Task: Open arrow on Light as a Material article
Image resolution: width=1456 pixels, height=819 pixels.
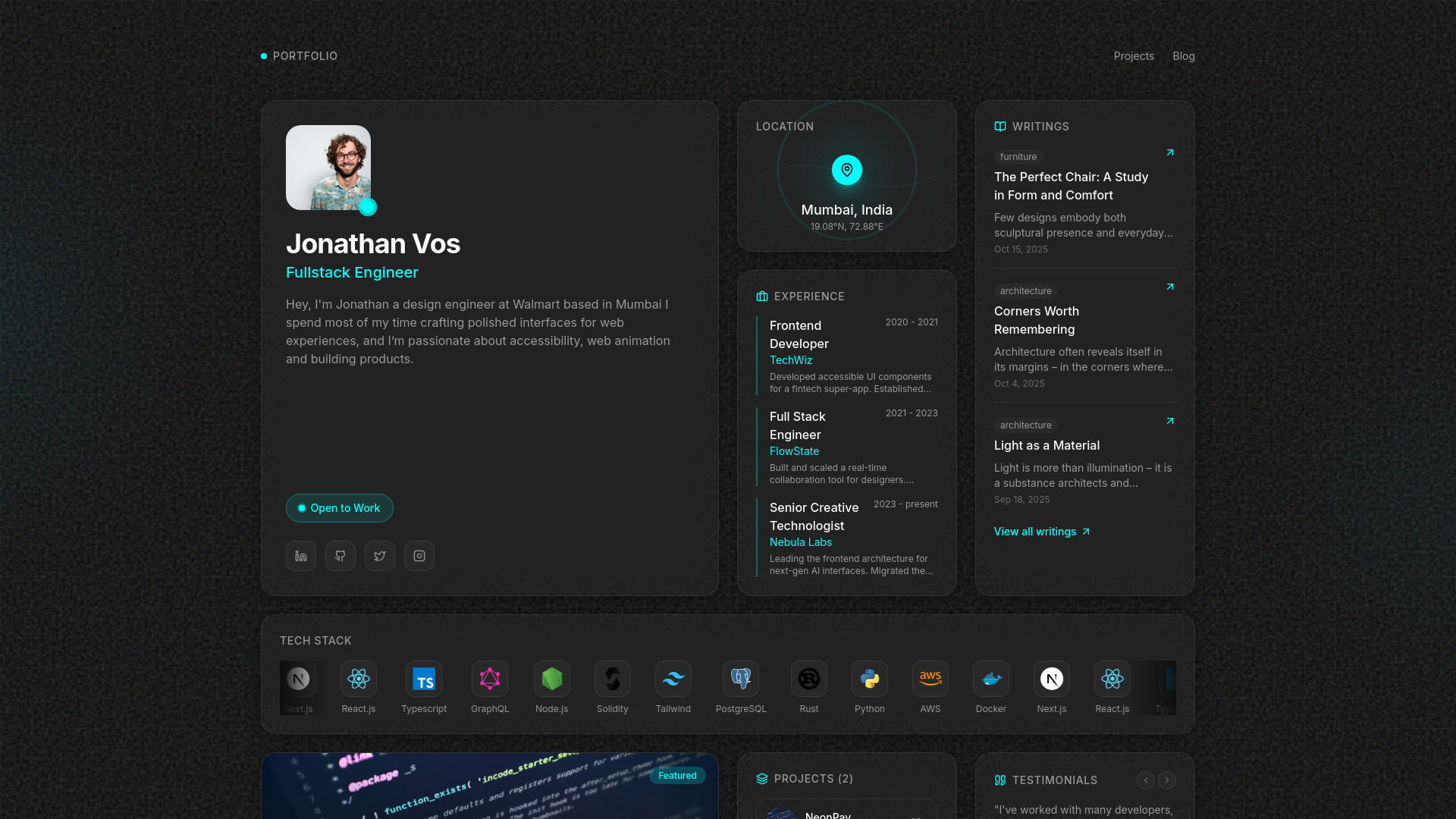Action: [1170, 421]
